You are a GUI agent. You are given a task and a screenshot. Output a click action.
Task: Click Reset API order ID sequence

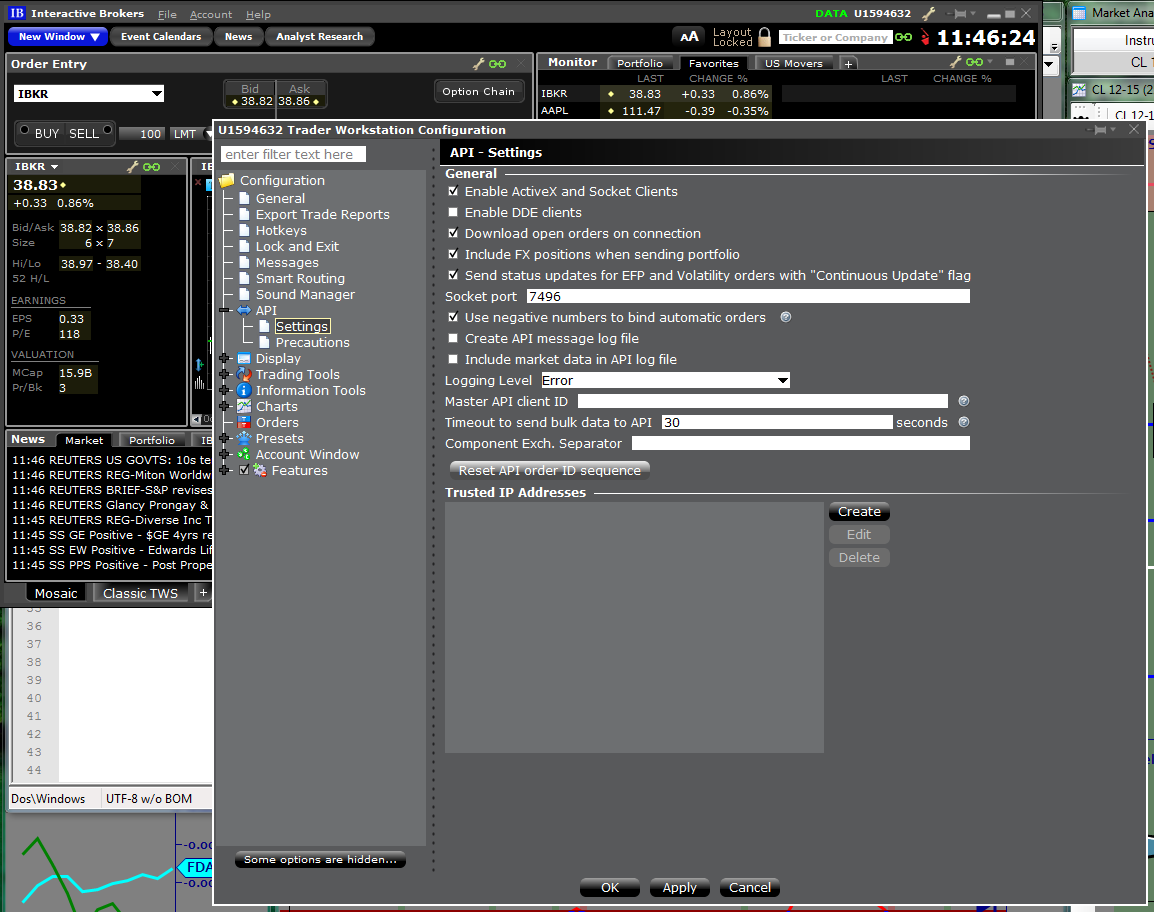click(x=550, y=470)
